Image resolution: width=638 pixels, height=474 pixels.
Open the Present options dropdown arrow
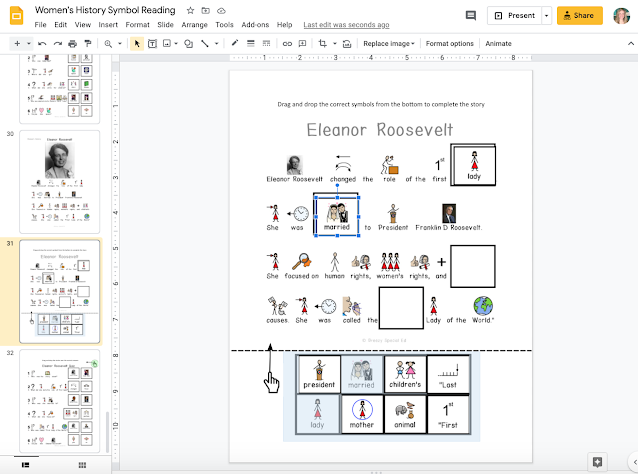[x=546, y=16]
